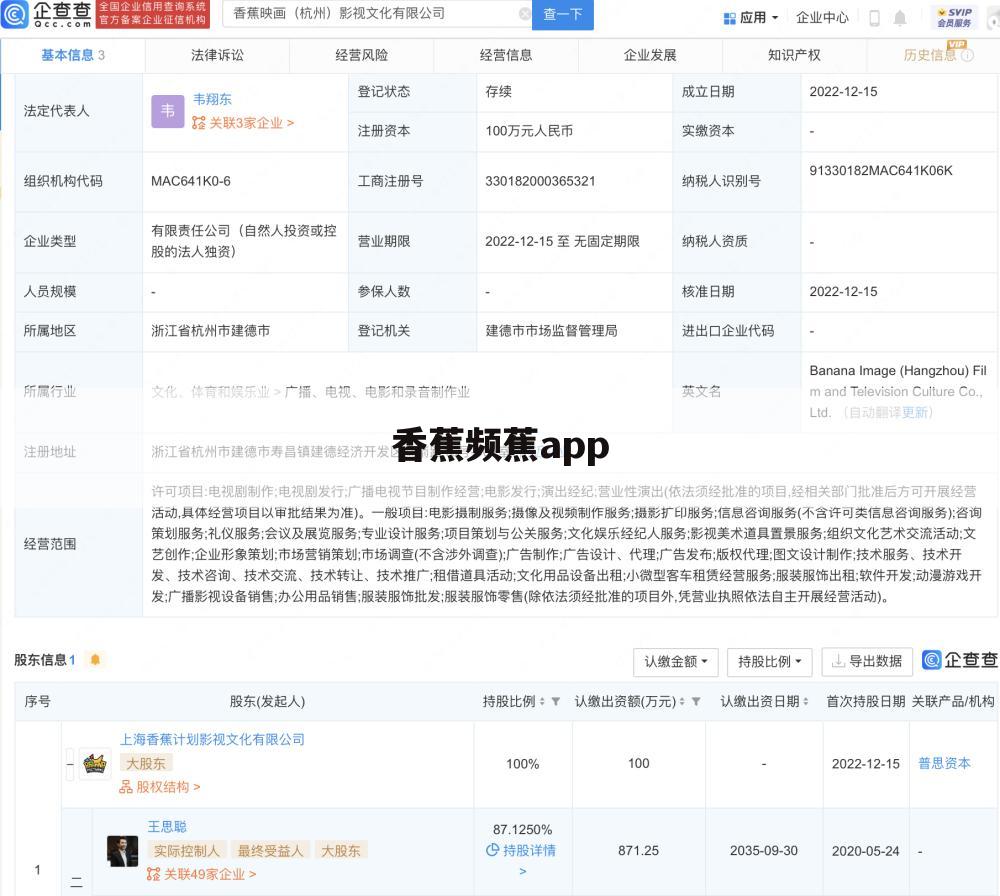1000x896 pixels.
Task: Open the 普思资本 related institution link
Action: [944, 764]
